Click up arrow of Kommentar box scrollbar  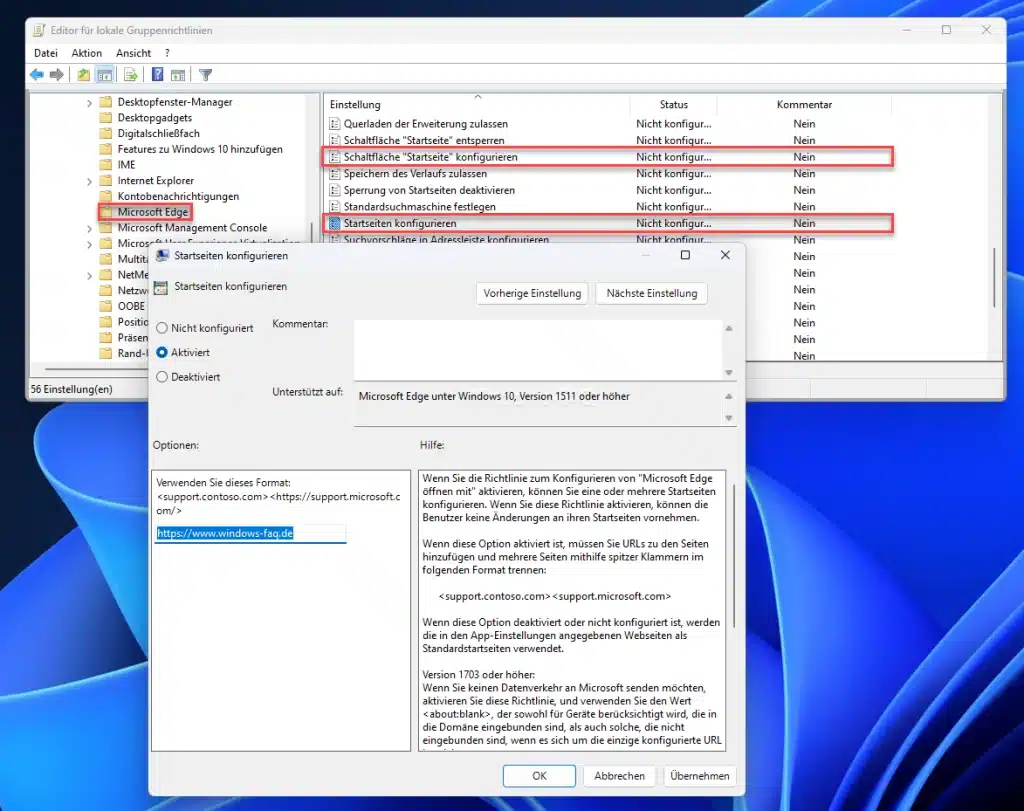pyautogui.click(x=729, y=328)
